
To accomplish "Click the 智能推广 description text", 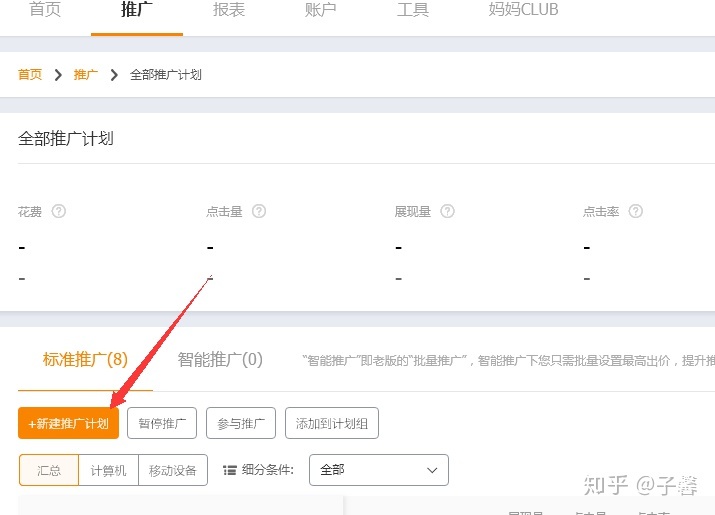I will pyautogui.click(x=508, y=361).
